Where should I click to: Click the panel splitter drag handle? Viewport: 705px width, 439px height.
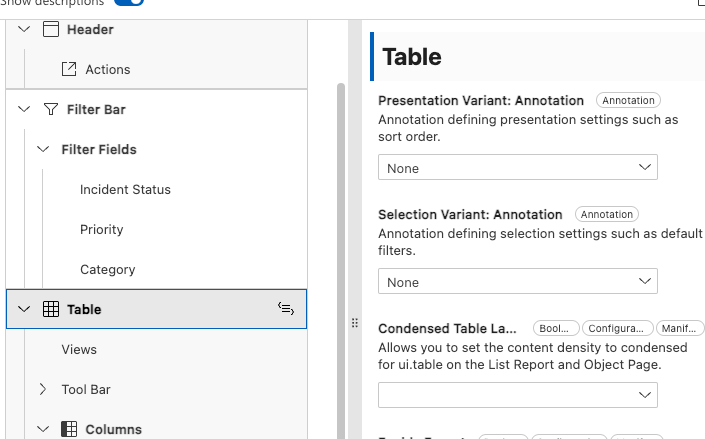coord(354,323)
